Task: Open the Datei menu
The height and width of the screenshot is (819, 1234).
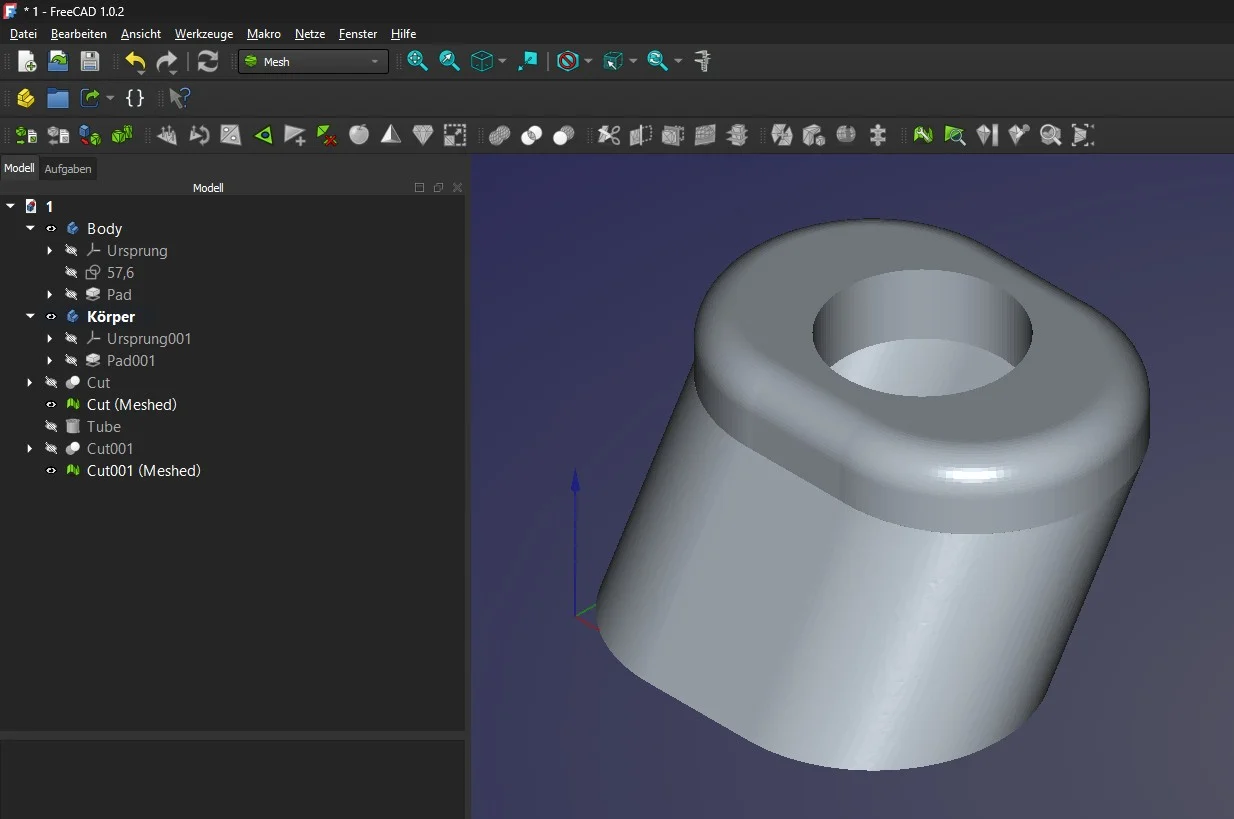Action: (x=23, y=34)
